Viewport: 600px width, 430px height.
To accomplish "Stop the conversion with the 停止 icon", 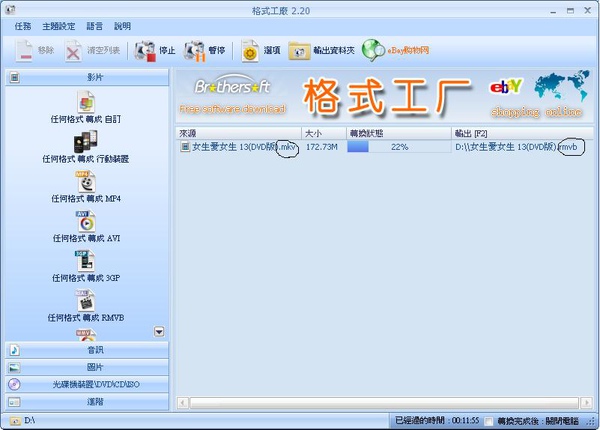I will [145, 50].
